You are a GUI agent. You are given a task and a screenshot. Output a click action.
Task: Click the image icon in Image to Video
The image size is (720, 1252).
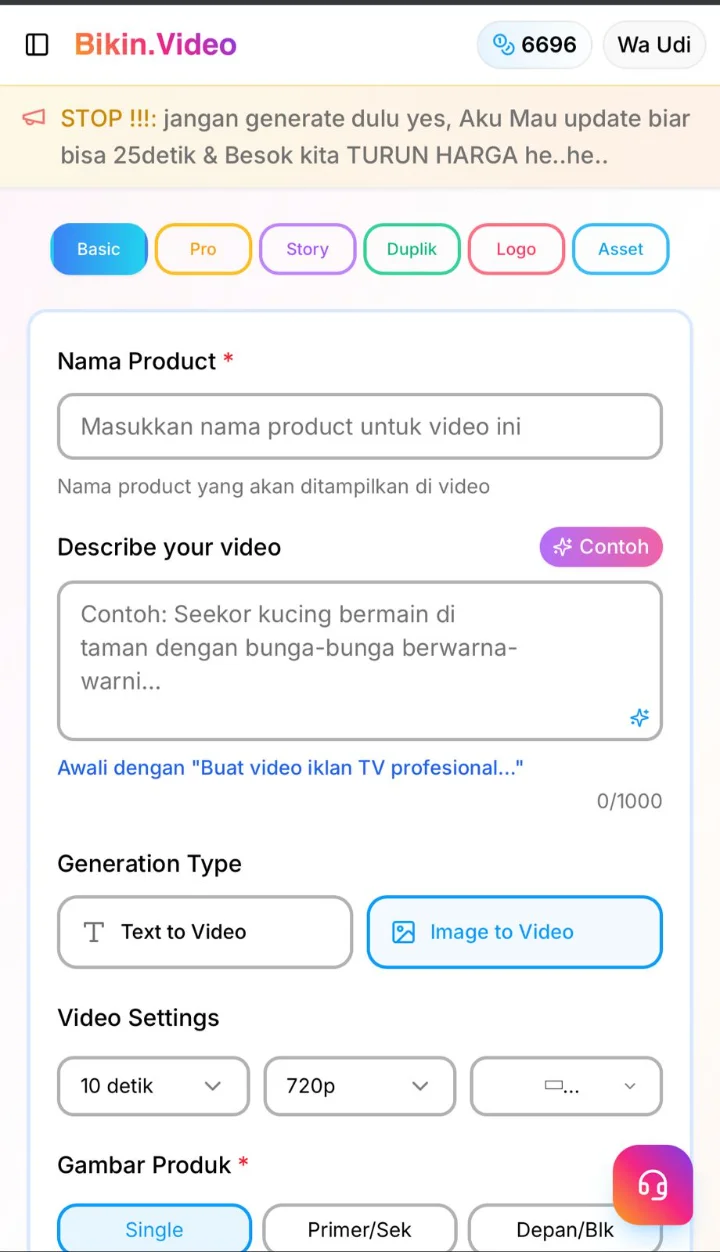point(403,932)
